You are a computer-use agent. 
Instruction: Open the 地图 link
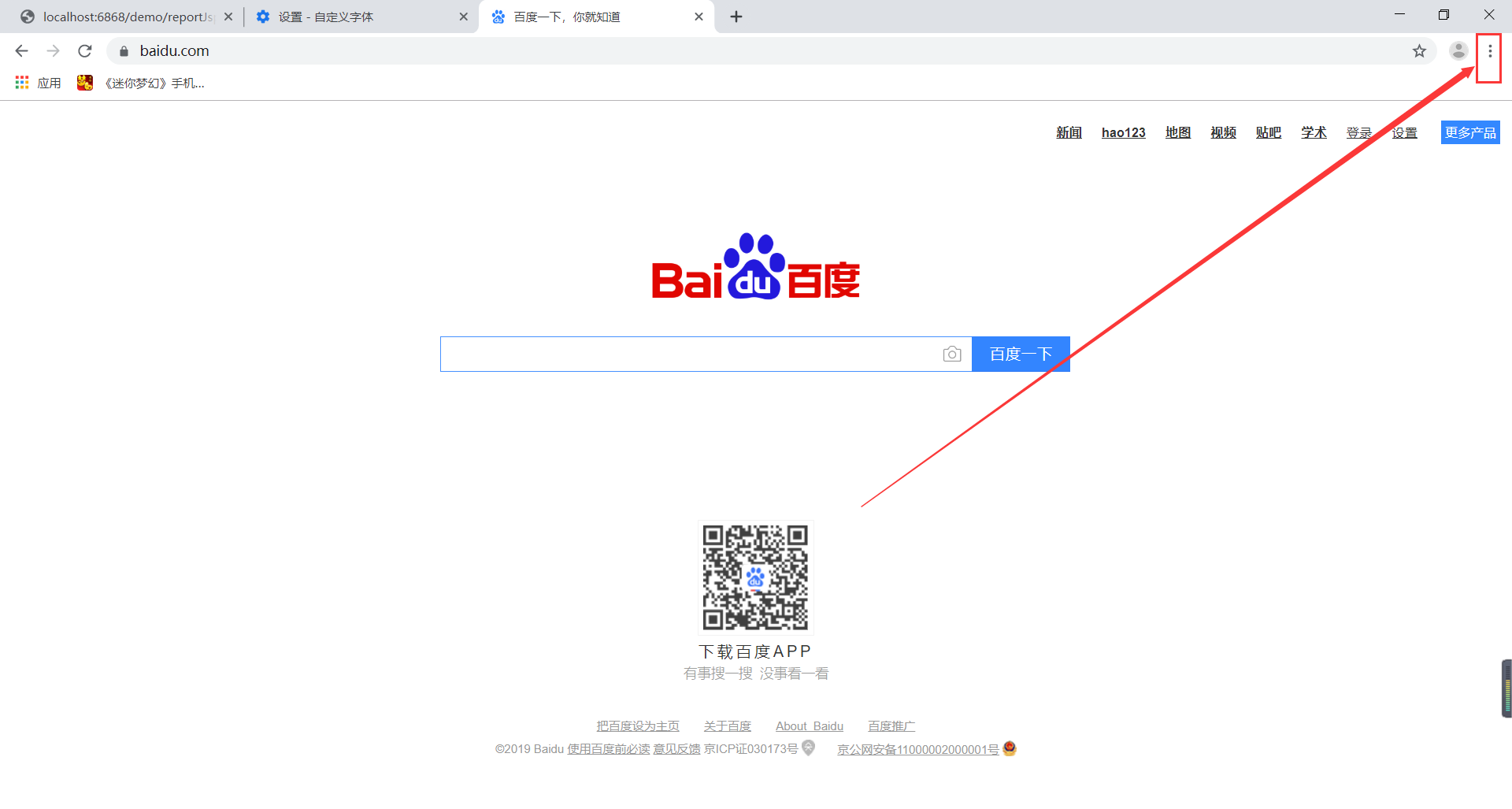pyautogui.click(x=1178, y=132)
